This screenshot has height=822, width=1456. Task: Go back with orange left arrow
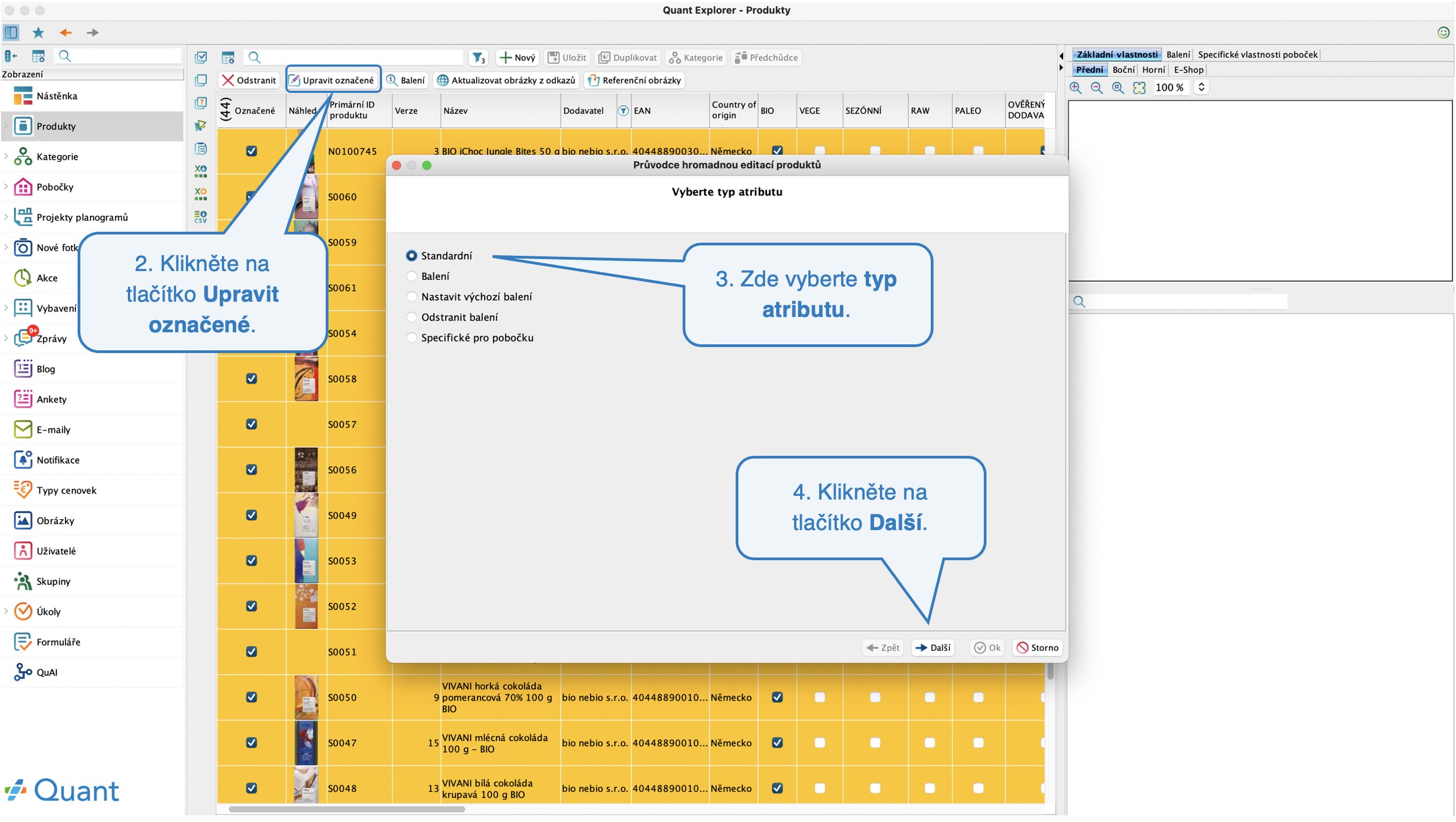pos(66,32)
